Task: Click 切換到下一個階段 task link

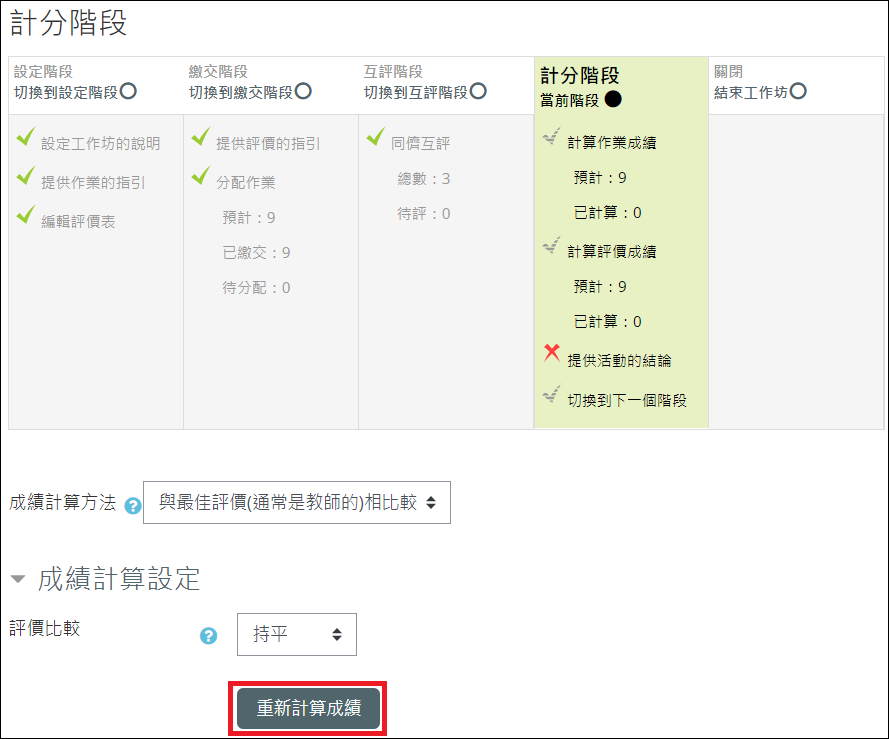Action: [627, 400]
